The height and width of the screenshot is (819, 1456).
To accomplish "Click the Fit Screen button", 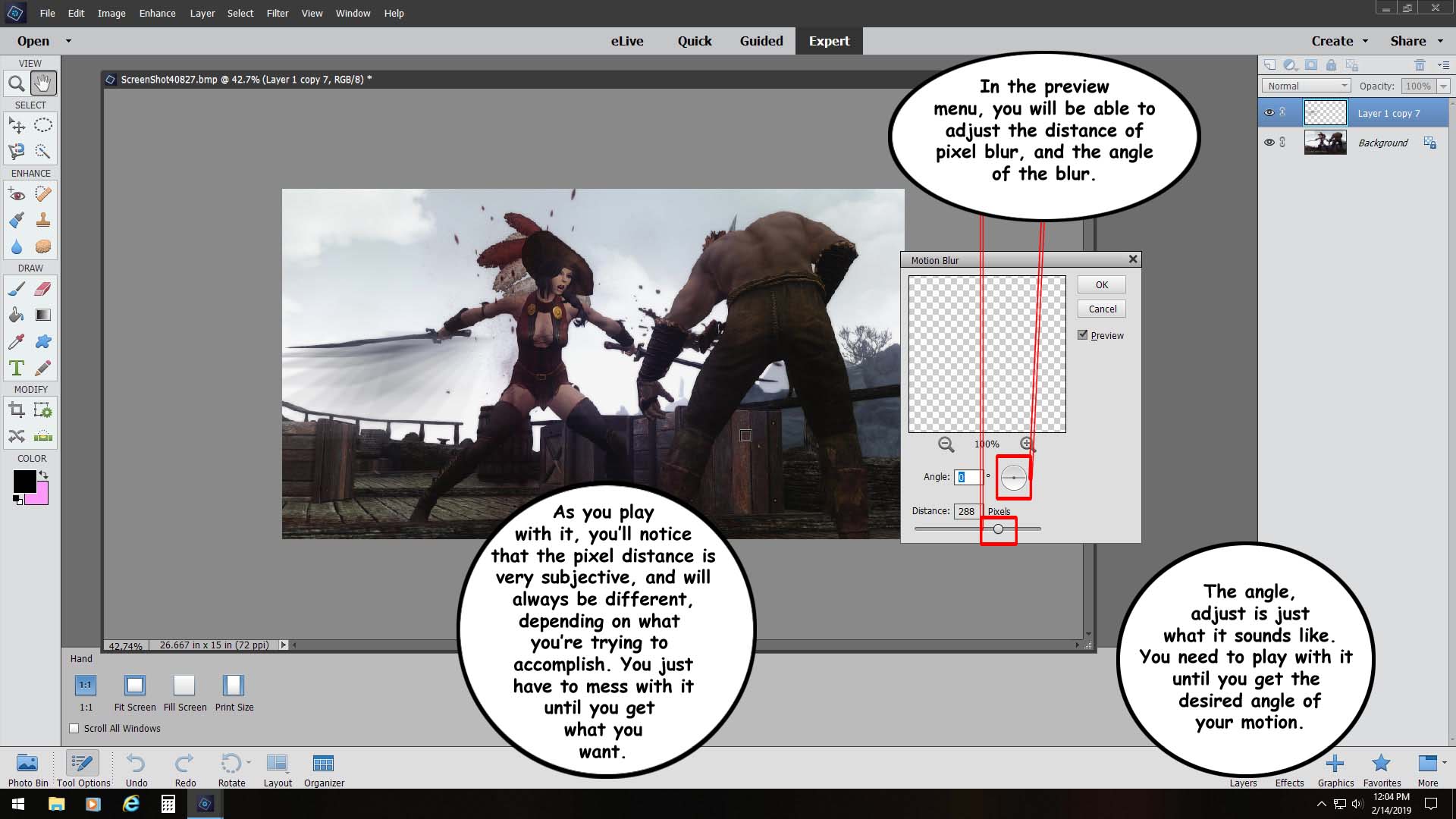I will pyautogui.click(x=135, y=693).
